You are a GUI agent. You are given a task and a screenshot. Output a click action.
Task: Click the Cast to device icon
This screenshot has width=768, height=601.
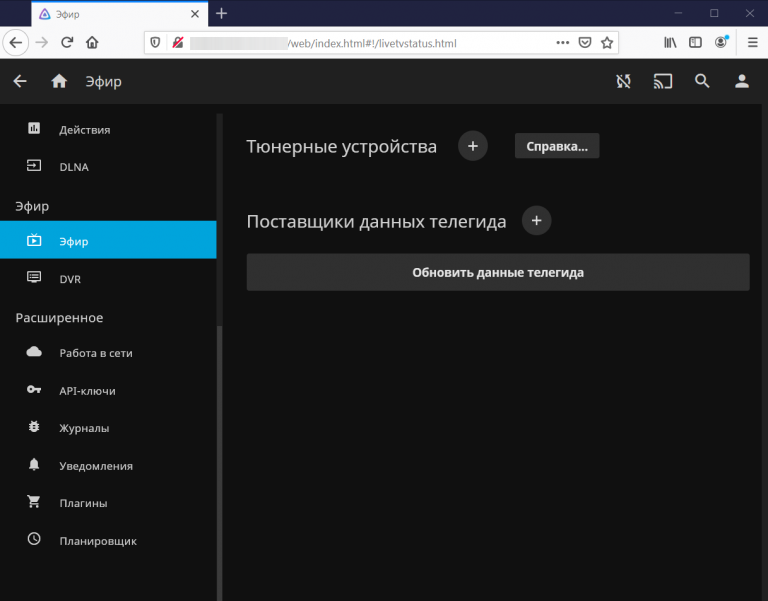point(663,82)
